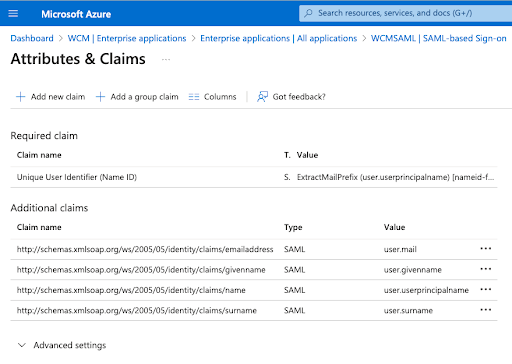Screen dimensions: 512x364
Task: Click SAML type in the surname row
Action: (294, 310)
